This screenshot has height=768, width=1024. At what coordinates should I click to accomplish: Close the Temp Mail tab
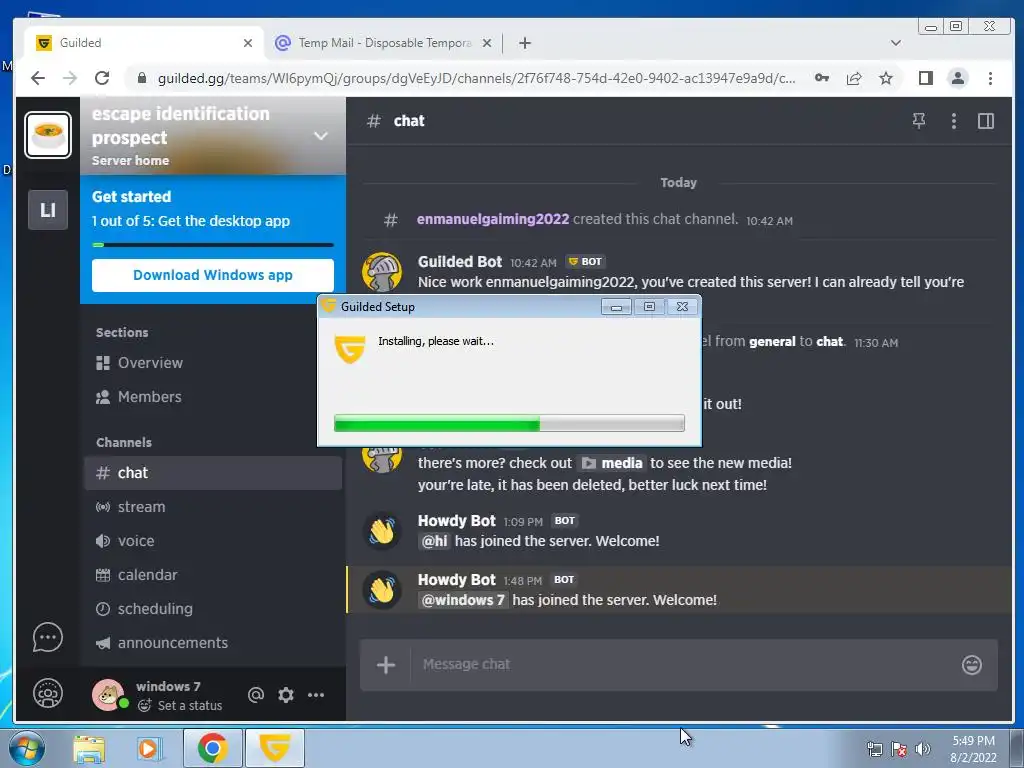coord(487,43)
